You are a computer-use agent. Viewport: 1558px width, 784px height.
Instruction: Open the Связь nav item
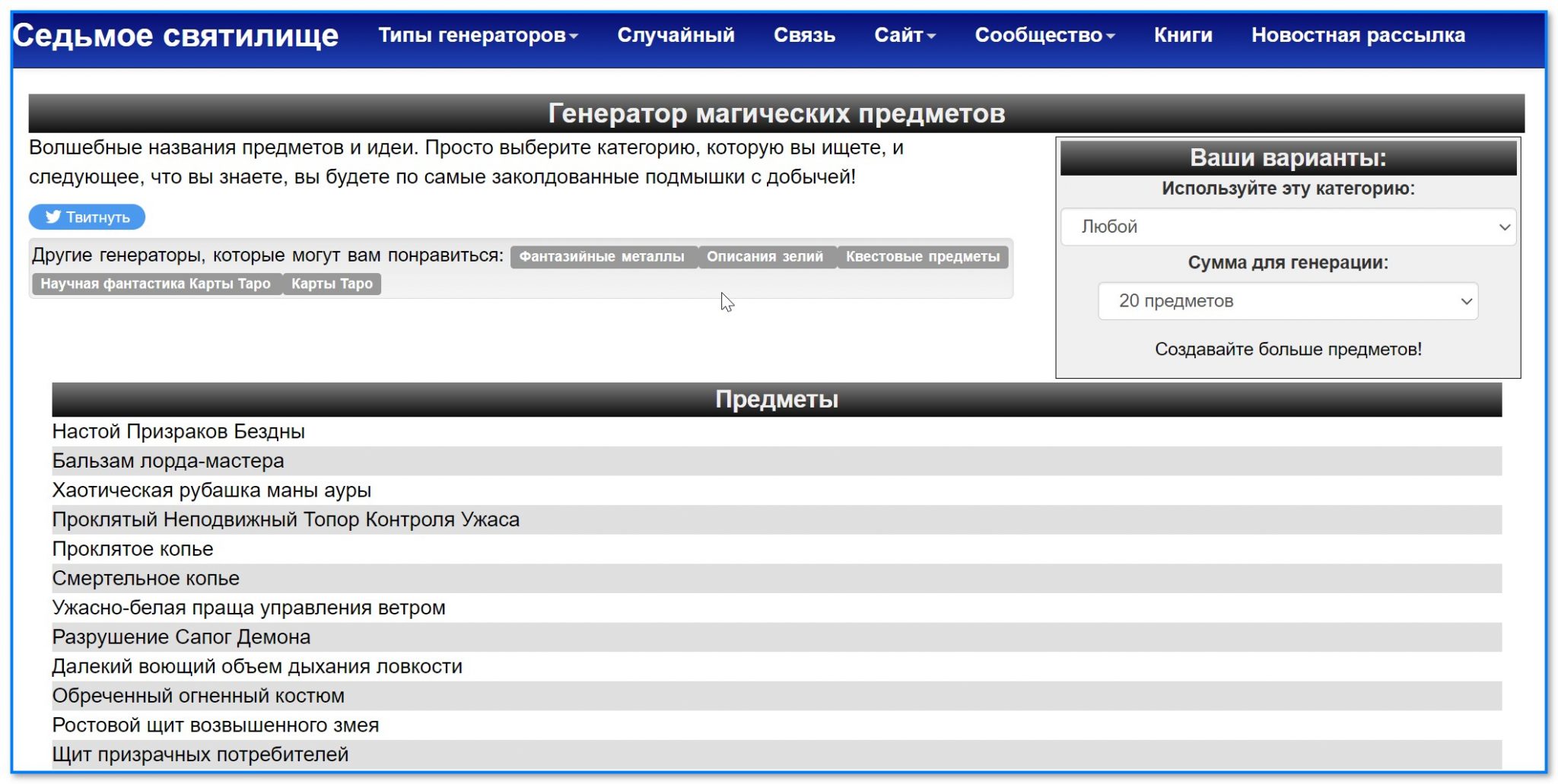[804, 35]
